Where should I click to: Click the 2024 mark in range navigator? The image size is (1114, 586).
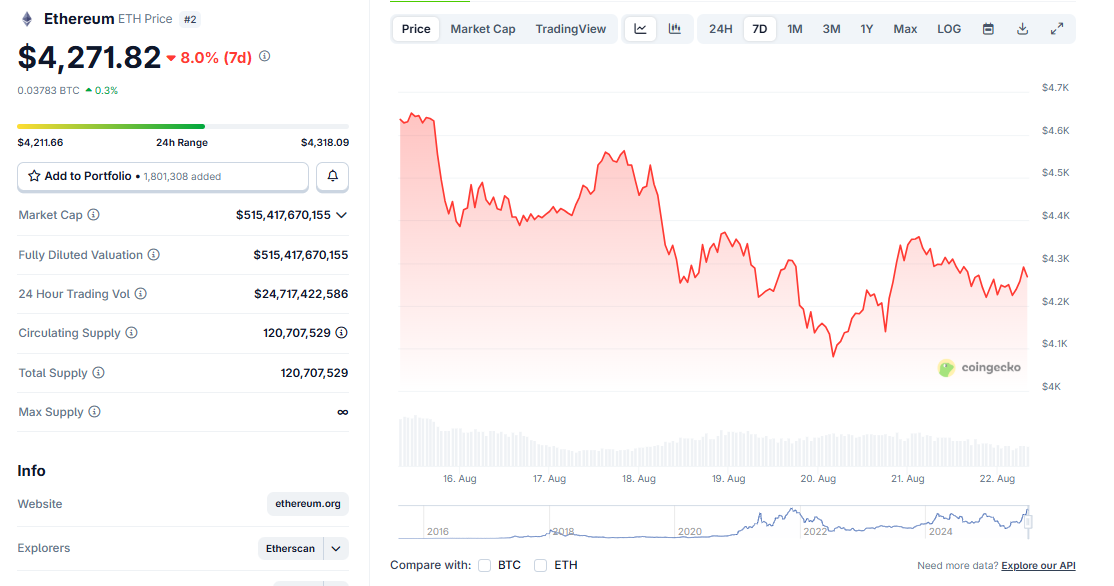[941, 531]
